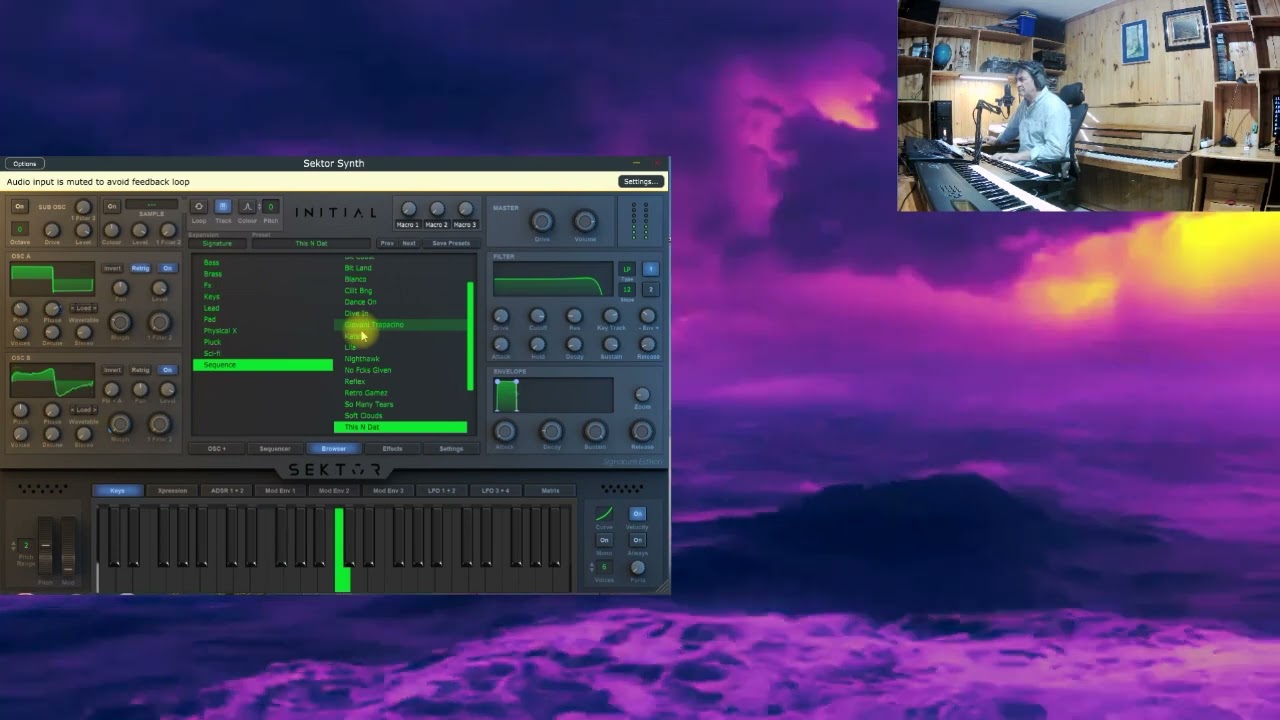This screenshot has height=720, width=1280.
Task: Click the Macro 2 knob
Action: [x=437, y=209]
